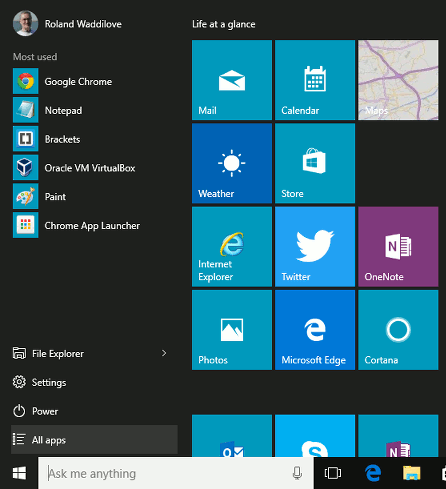Image resolution: width=446 pixels, height=489 pixels.
Task: Launch Paint from Most used list
Action: click(93, 197)
